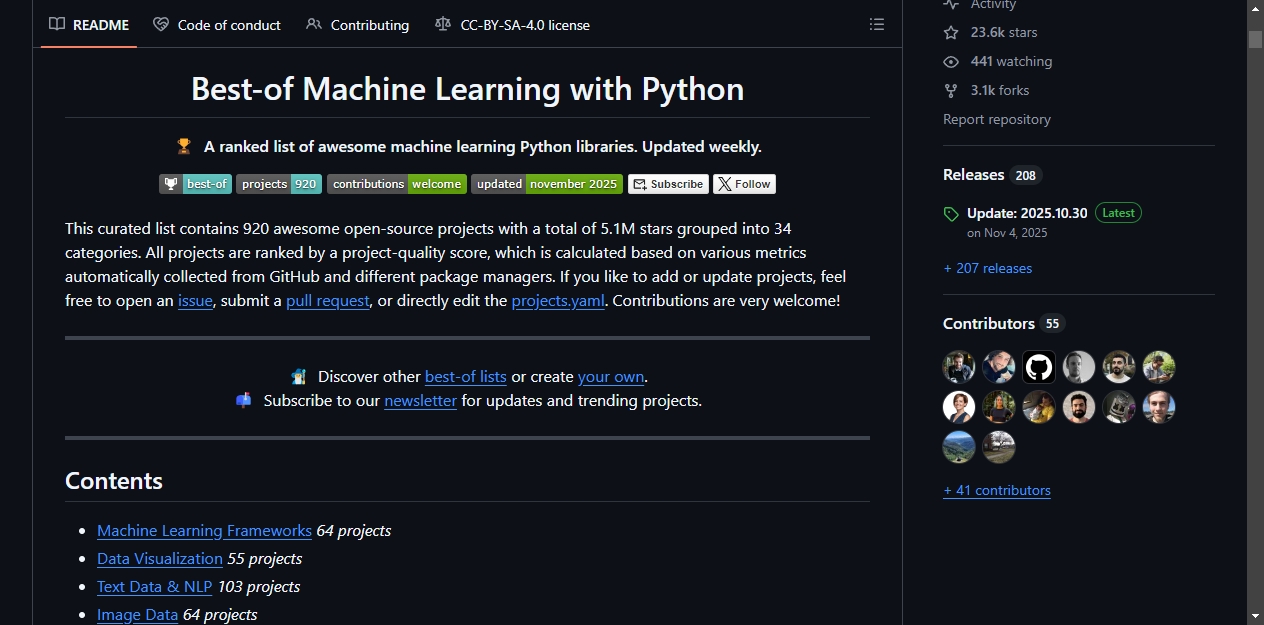Screen dimensions: 1264x625
Task: Go to Data Visualization section
Action: click(x=160, y=558)
